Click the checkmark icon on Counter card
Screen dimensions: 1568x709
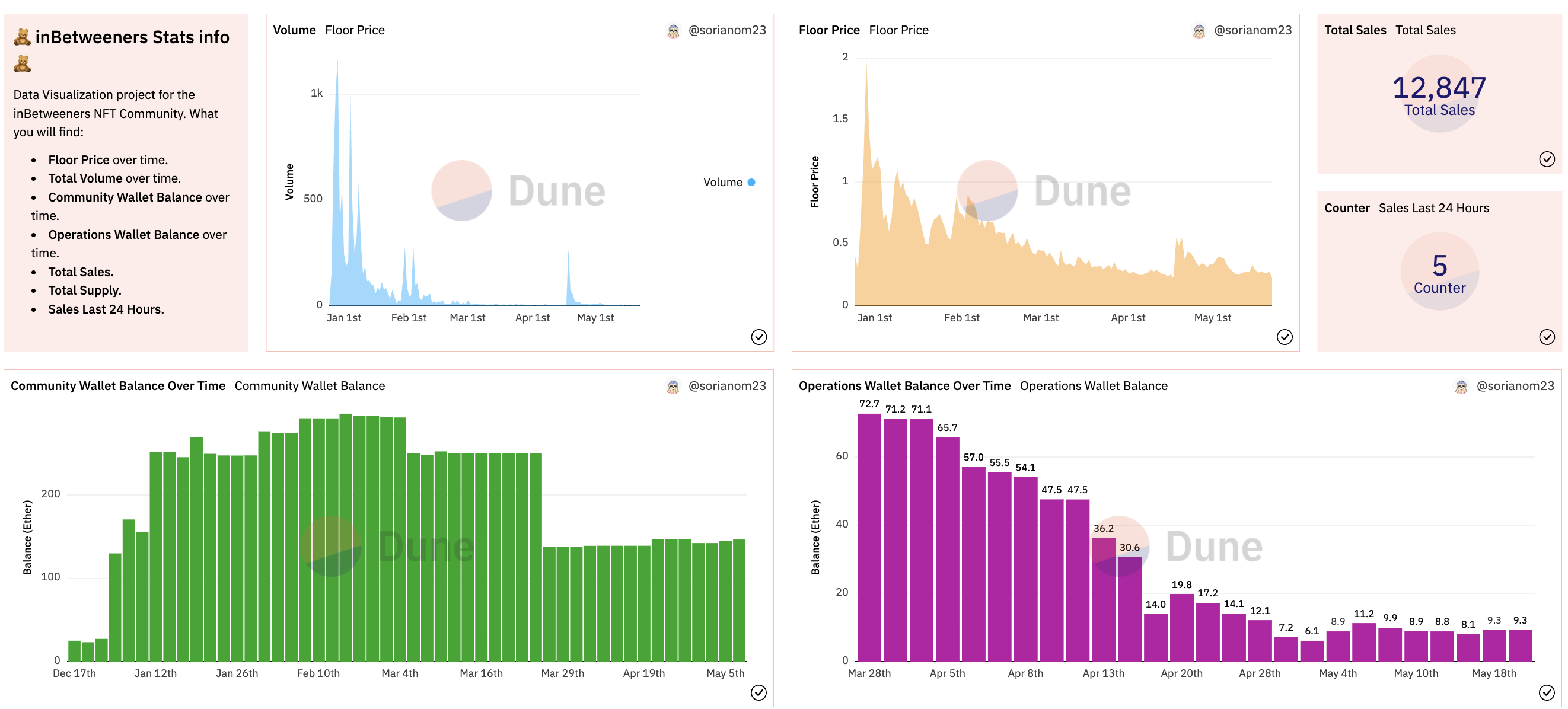(1547, 337)
